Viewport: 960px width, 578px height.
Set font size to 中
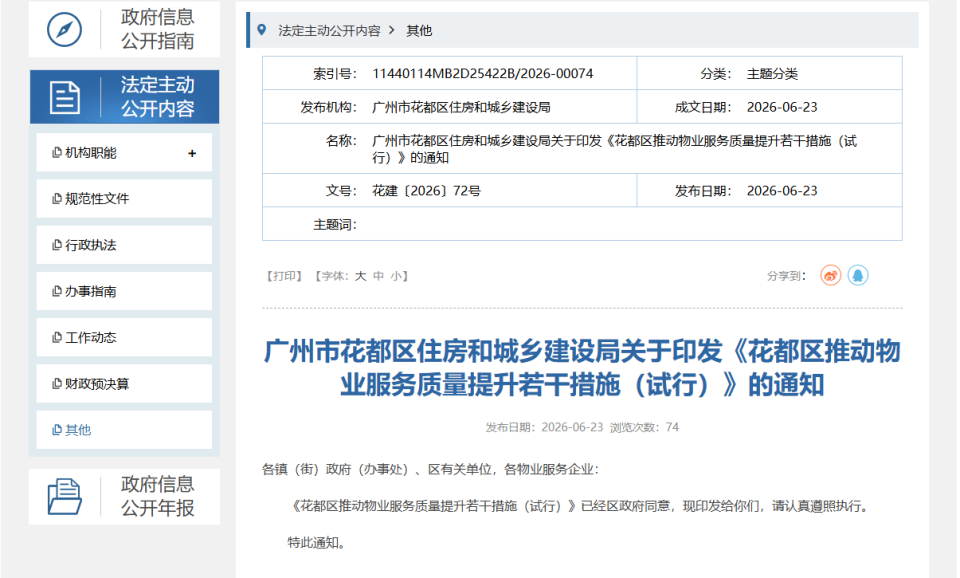(x=378, y=276)
